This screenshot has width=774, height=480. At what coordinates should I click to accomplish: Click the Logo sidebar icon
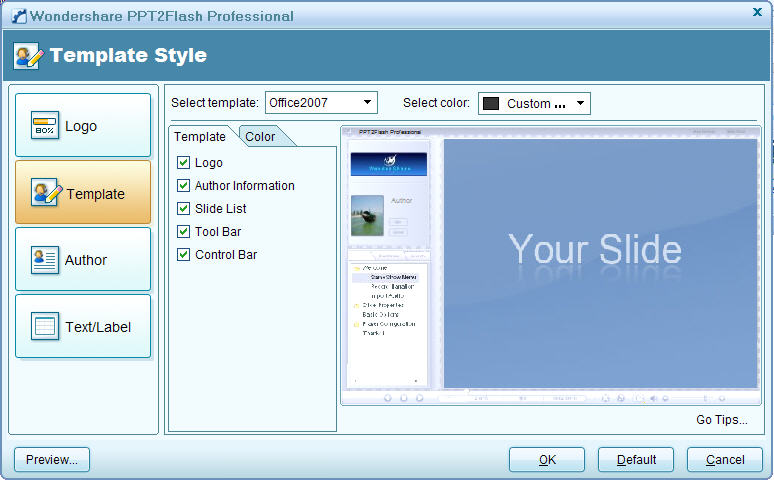click(44, 125)
